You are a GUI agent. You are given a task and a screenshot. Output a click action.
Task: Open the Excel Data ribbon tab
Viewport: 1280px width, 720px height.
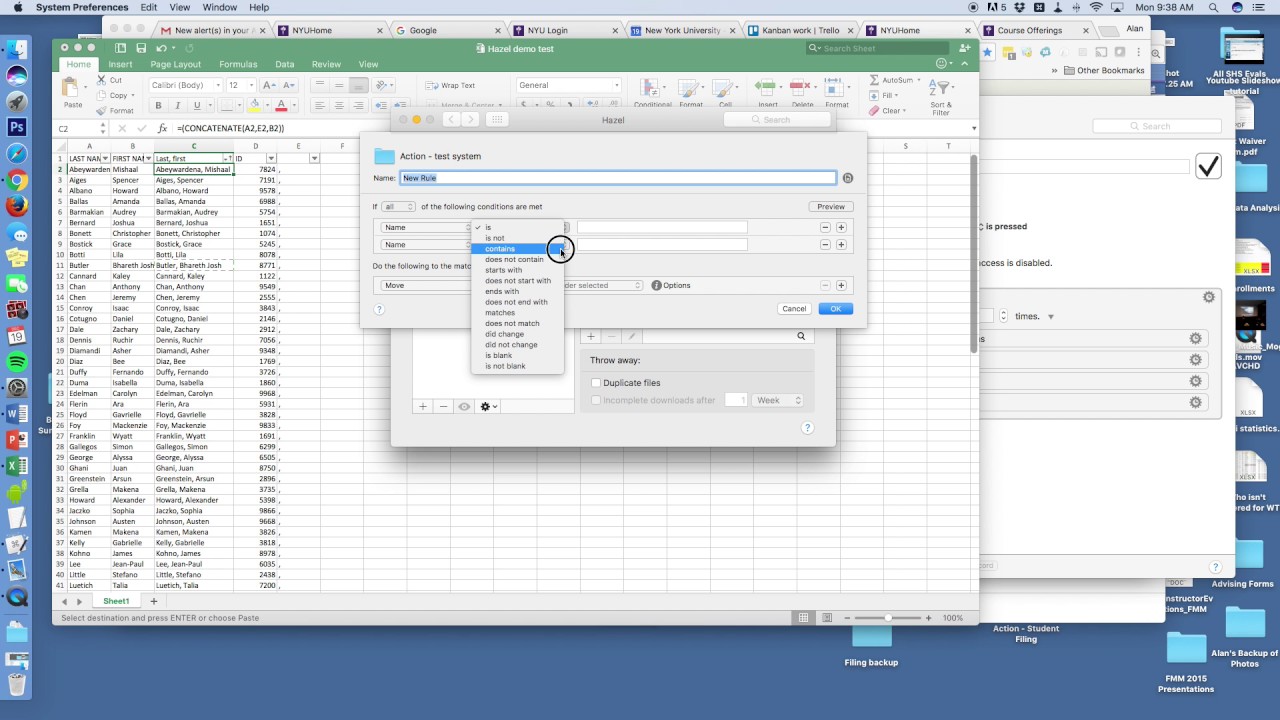pos(285,64)
